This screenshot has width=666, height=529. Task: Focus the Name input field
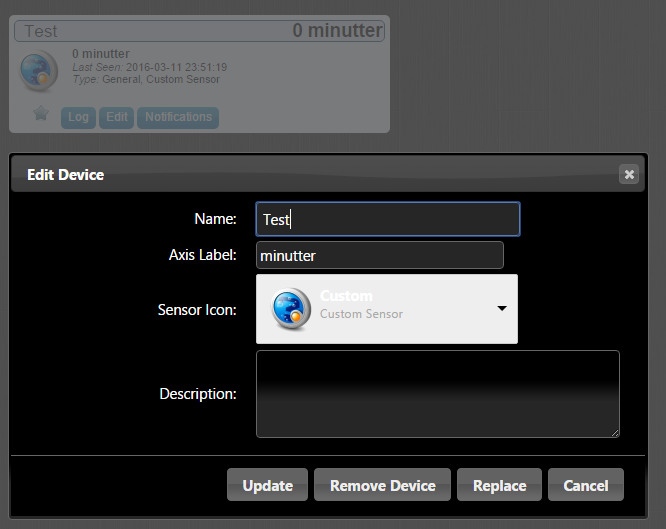click(x=388, y=219)
